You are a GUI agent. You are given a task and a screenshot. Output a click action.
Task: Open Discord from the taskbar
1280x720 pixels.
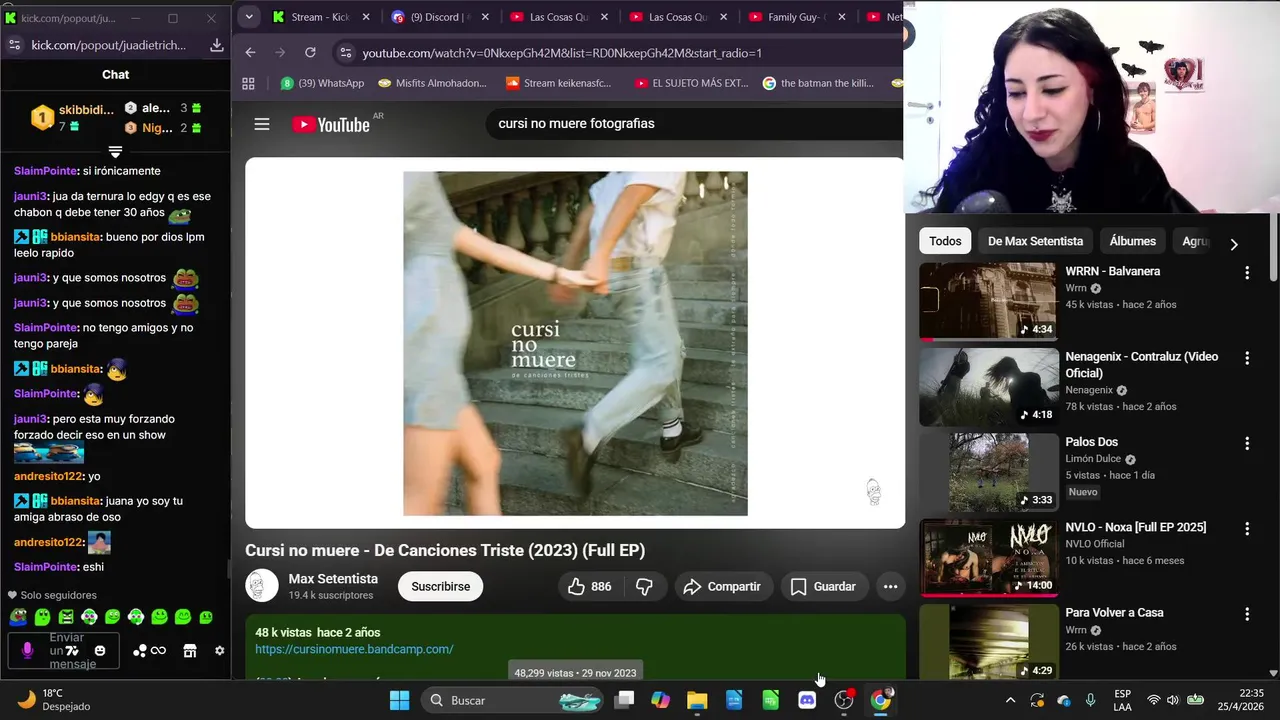[807, 700]
